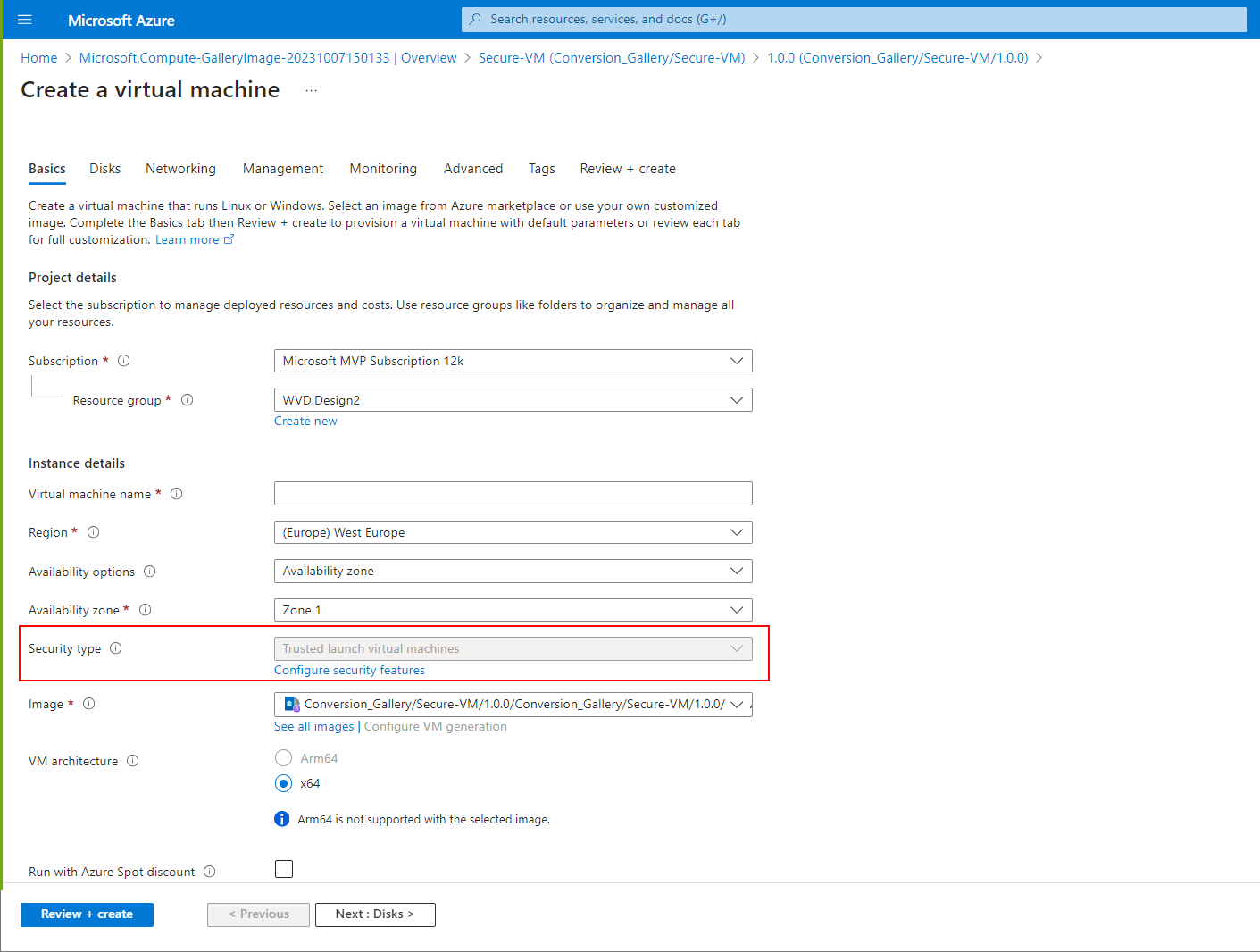Click the search magnifier icon
The width and height of the screenshot is (1260, 952).
pos(476,19)
